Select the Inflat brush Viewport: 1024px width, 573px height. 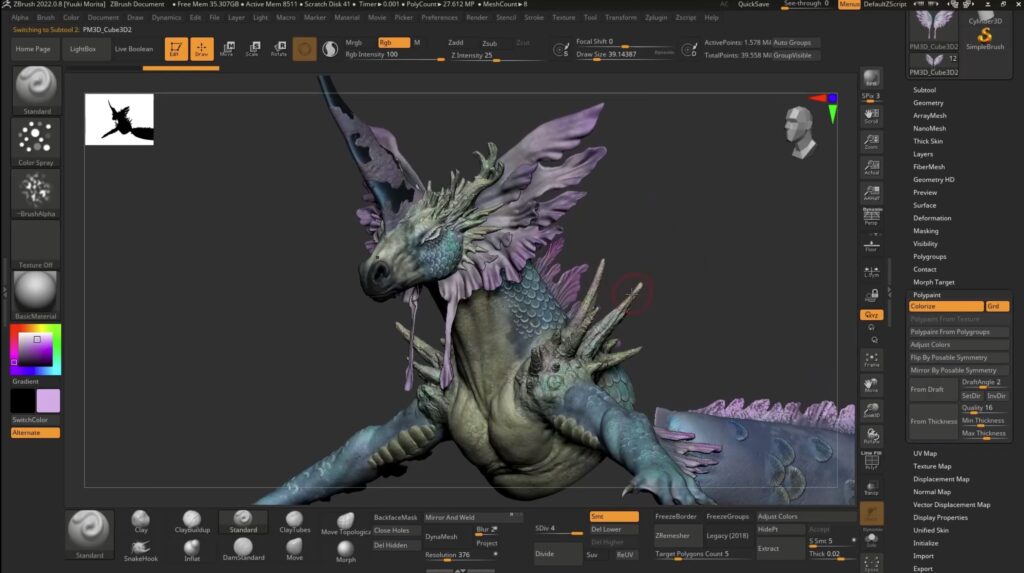[x=192, y=546]
